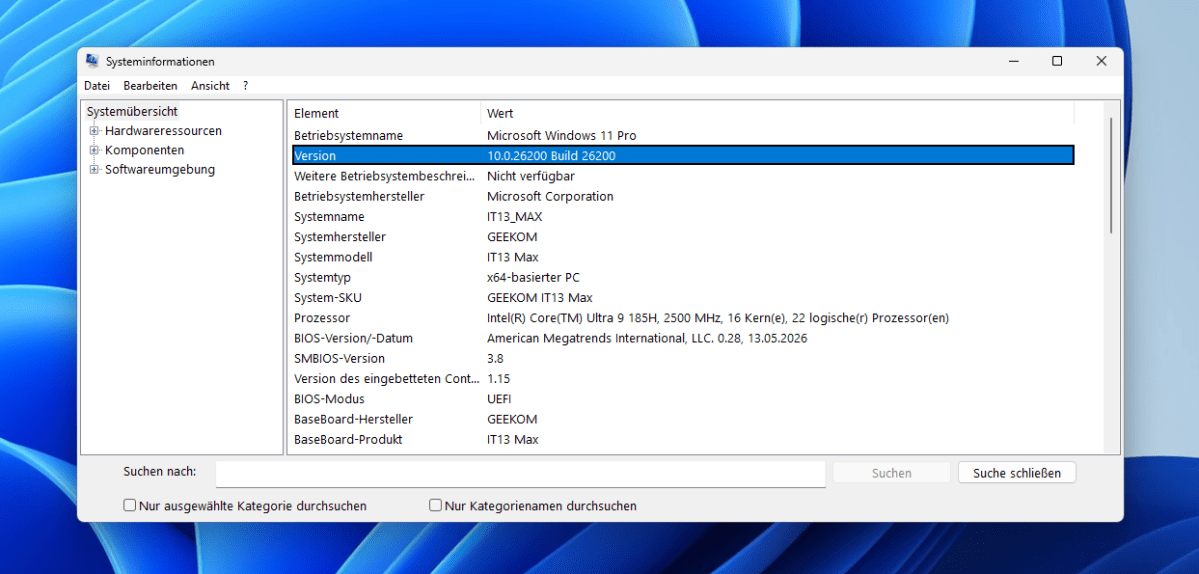Select the Systemtyp row

click(683, 277)
